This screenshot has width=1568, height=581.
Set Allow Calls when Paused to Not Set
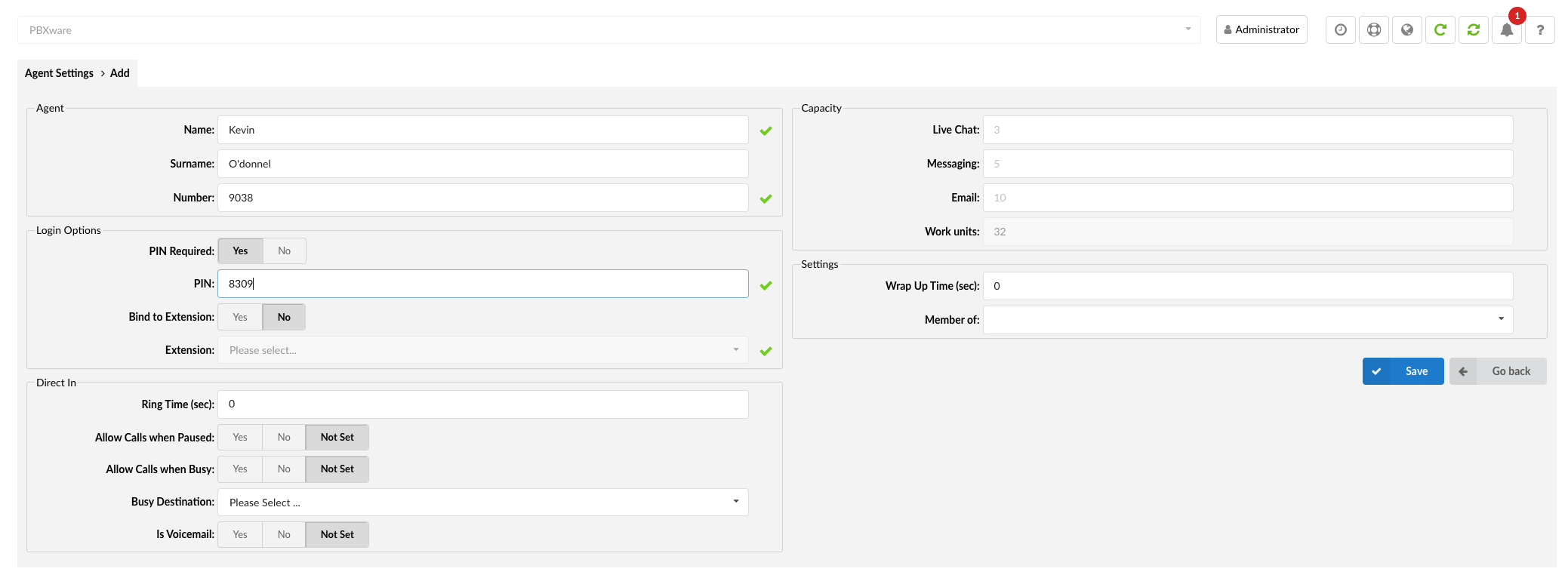[337, 438]
